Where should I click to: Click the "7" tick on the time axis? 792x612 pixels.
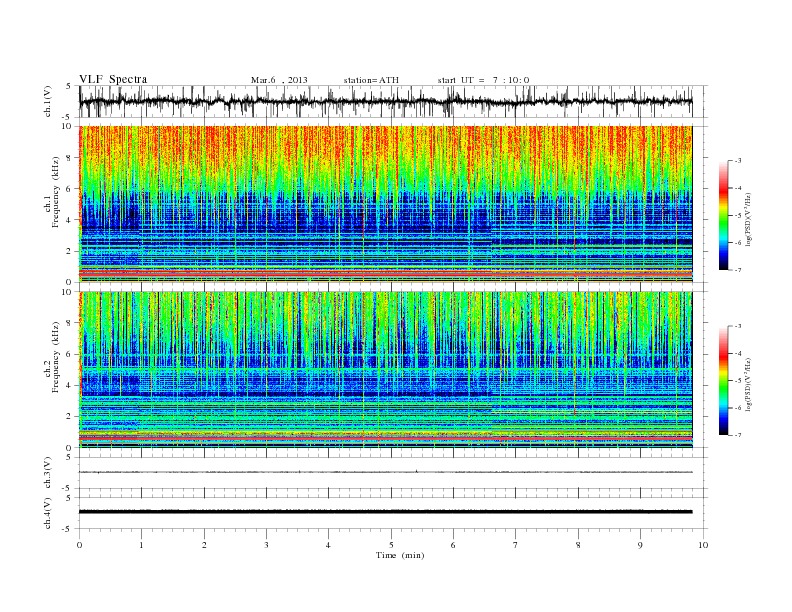point(515,545)
